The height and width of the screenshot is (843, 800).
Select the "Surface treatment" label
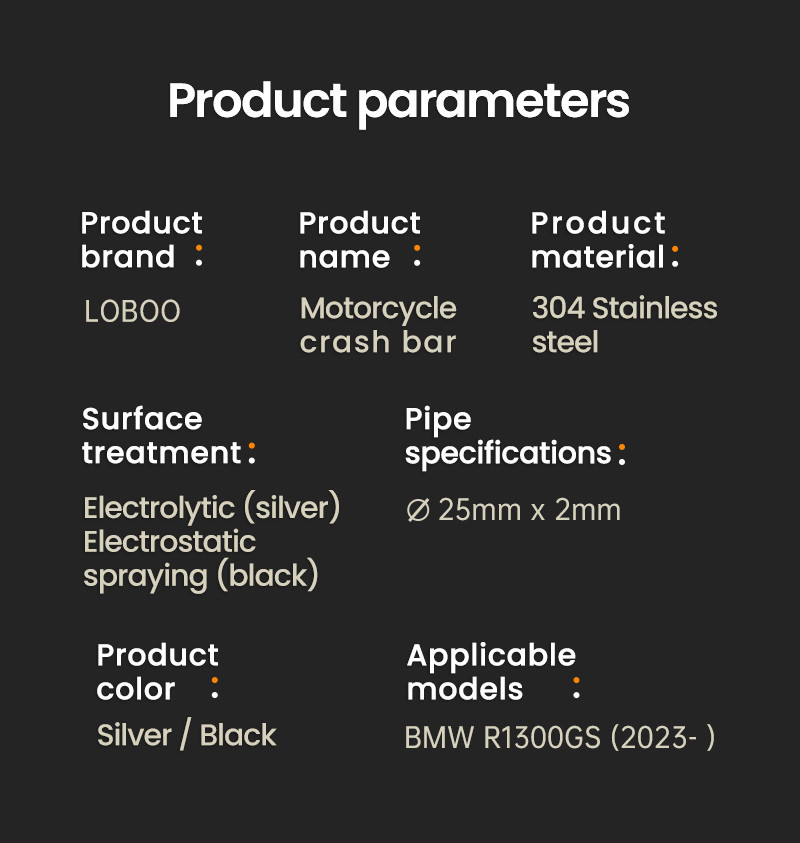coord(161,436)
